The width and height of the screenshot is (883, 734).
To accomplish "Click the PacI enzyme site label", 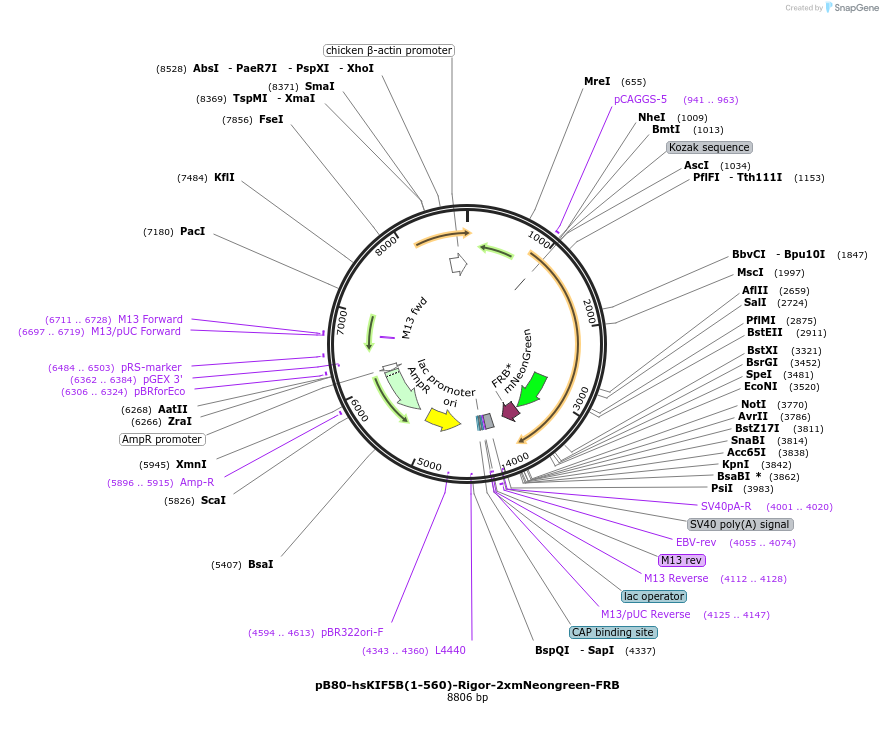I will 192,231.
